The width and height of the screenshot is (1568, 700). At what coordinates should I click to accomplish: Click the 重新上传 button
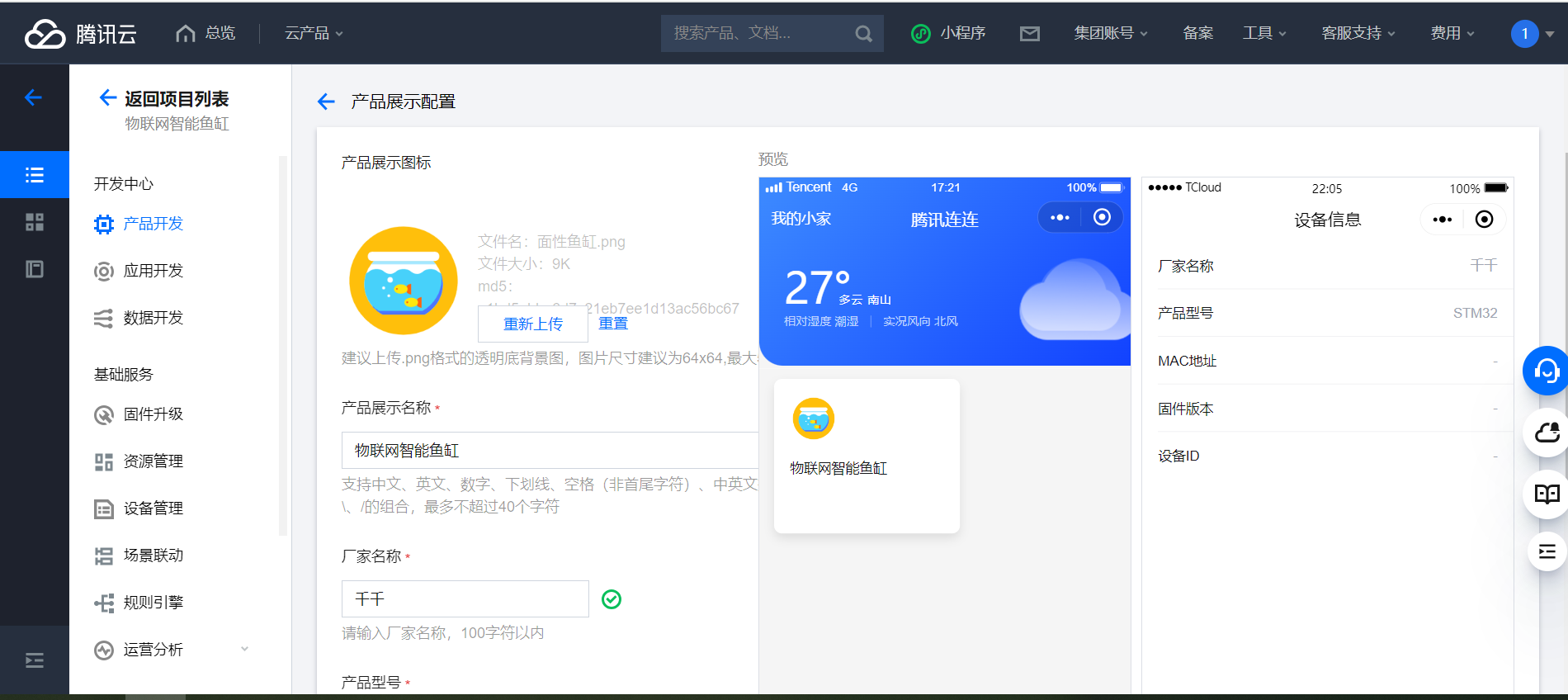[533, 324]
